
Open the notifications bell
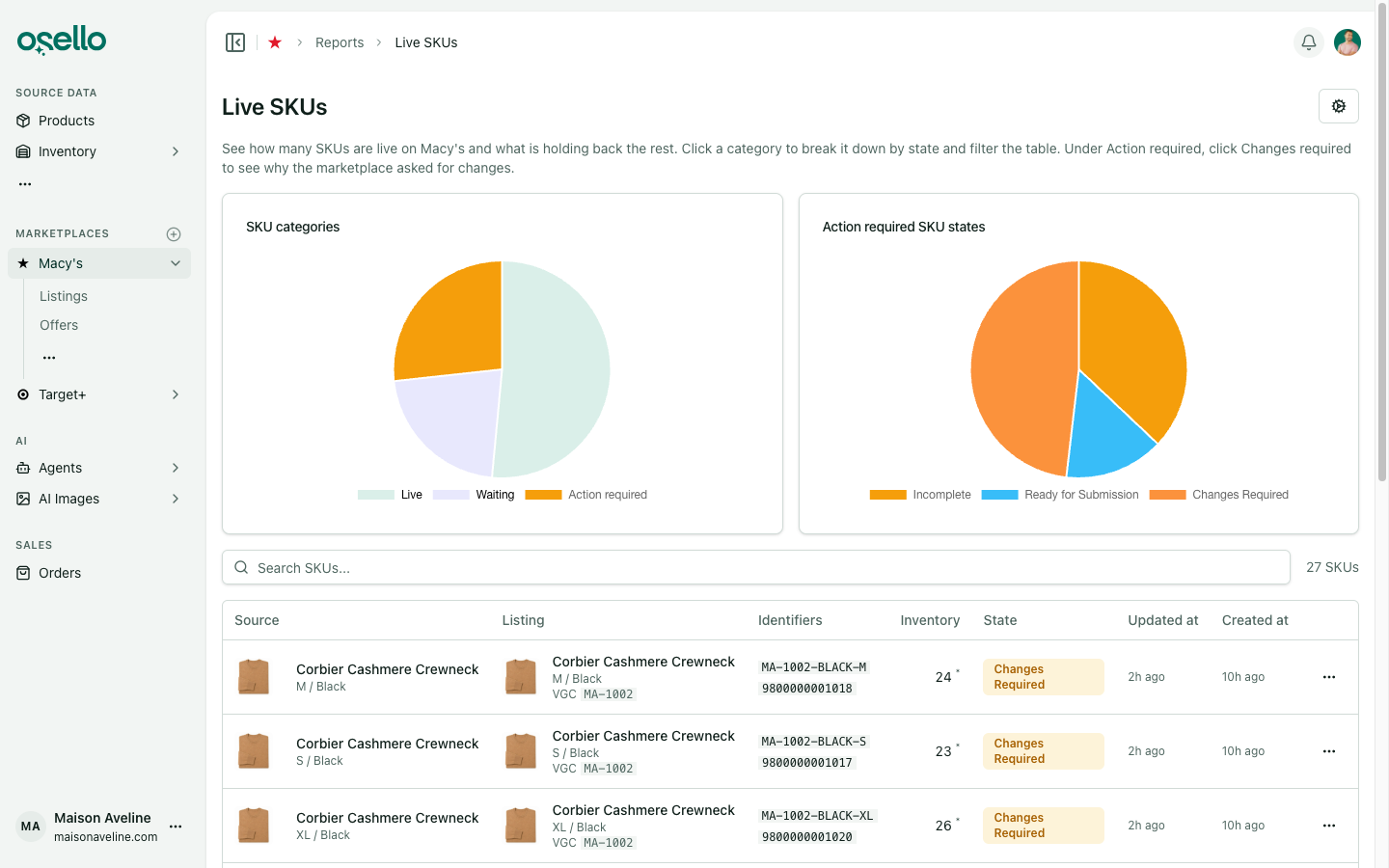pos(1309,42)
